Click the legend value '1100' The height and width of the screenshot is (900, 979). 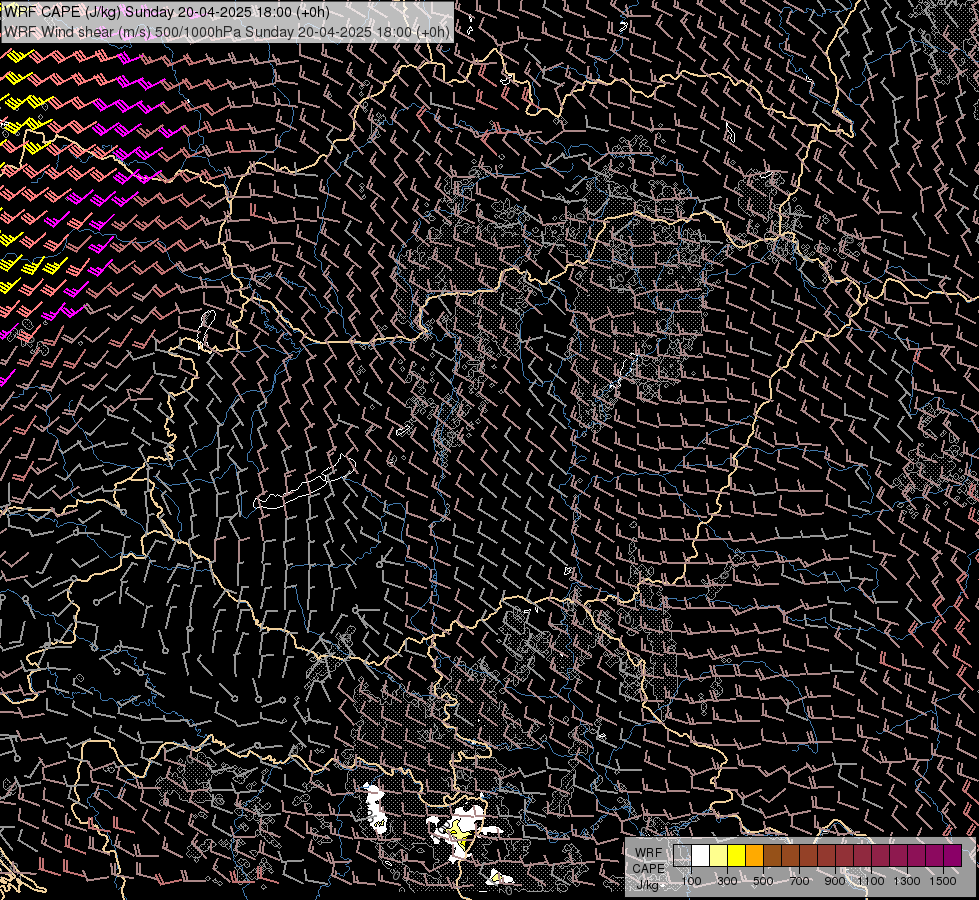click(870, 881)
